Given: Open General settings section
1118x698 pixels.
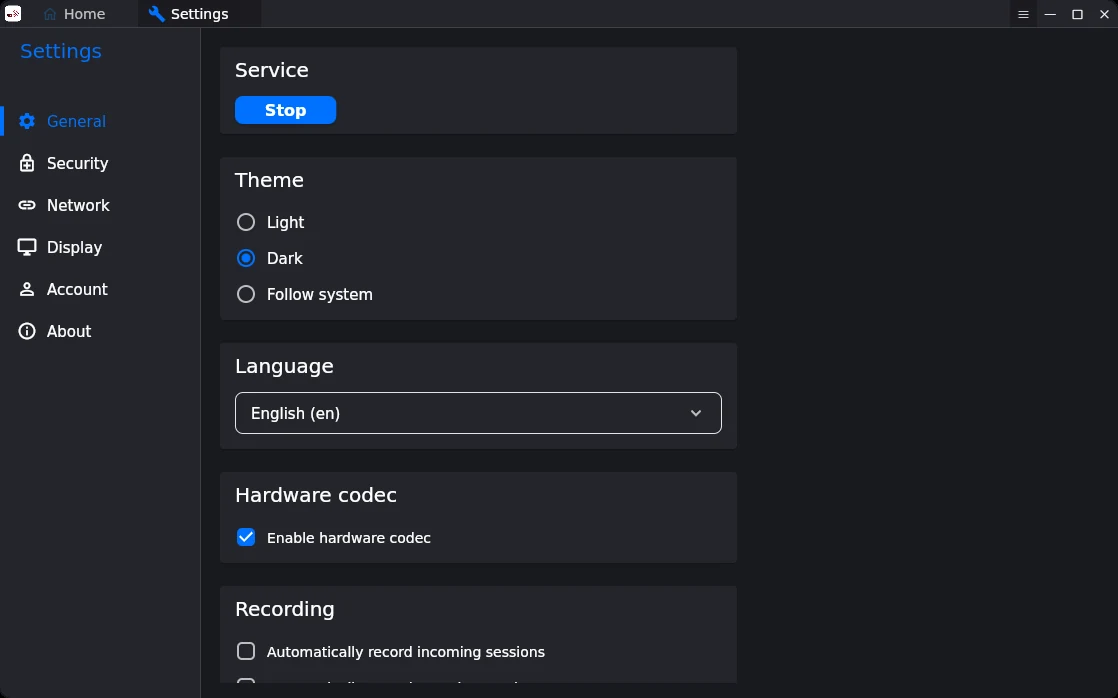Looking at the screenshot, I should 100,121.
